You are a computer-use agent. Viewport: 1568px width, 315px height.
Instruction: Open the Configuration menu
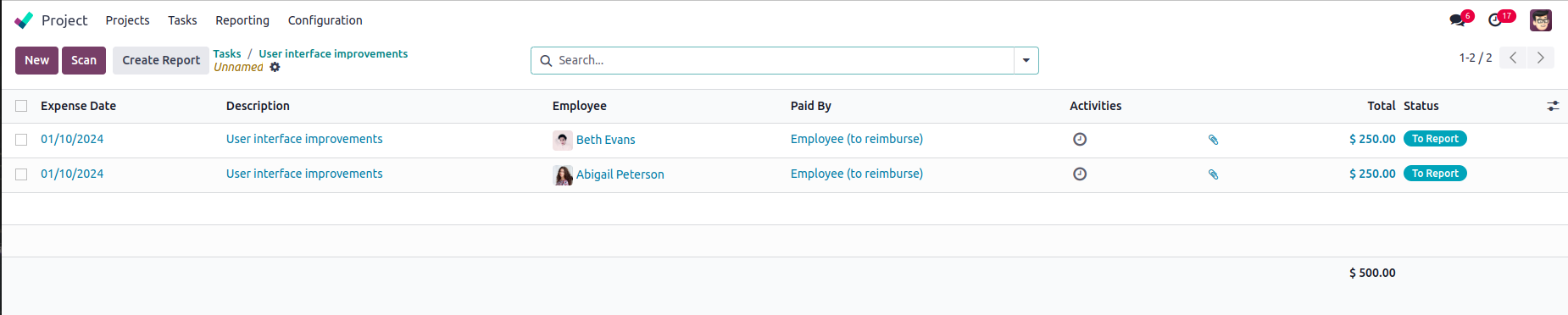pyautogui.click(x=325, y=20)
